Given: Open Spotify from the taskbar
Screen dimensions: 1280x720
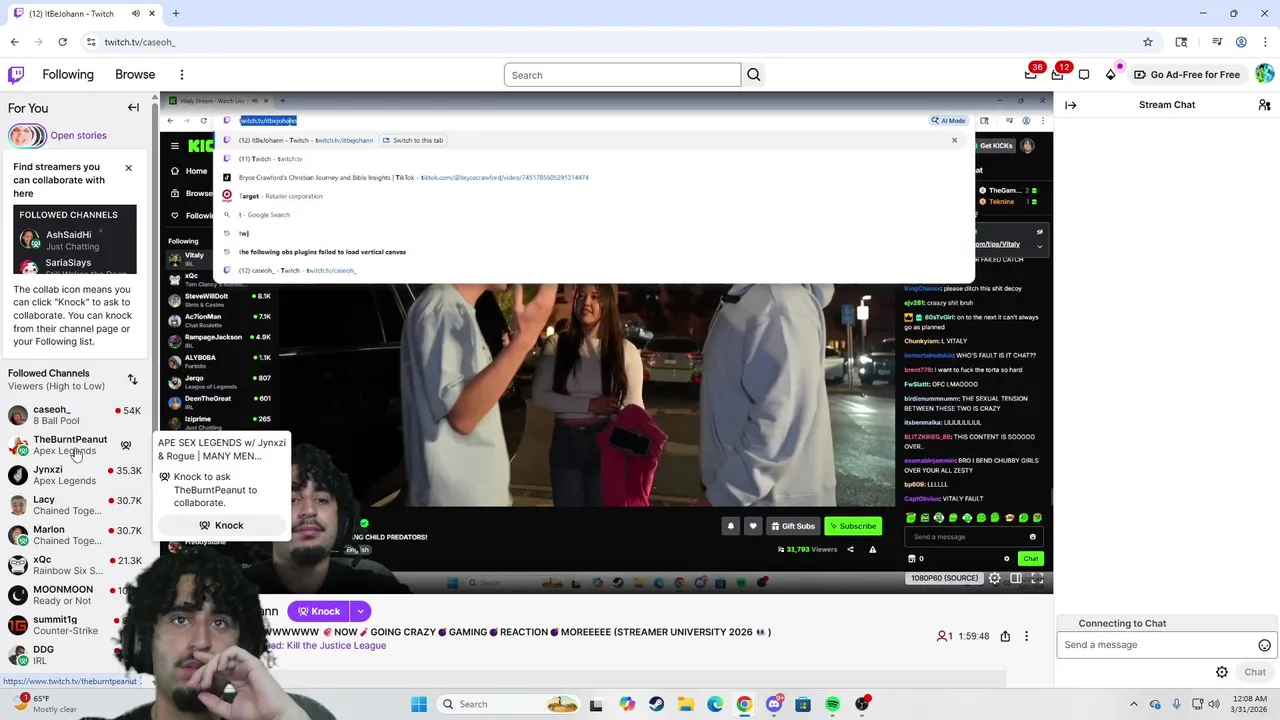Looking at the screenshot, I should coord(833,704).
